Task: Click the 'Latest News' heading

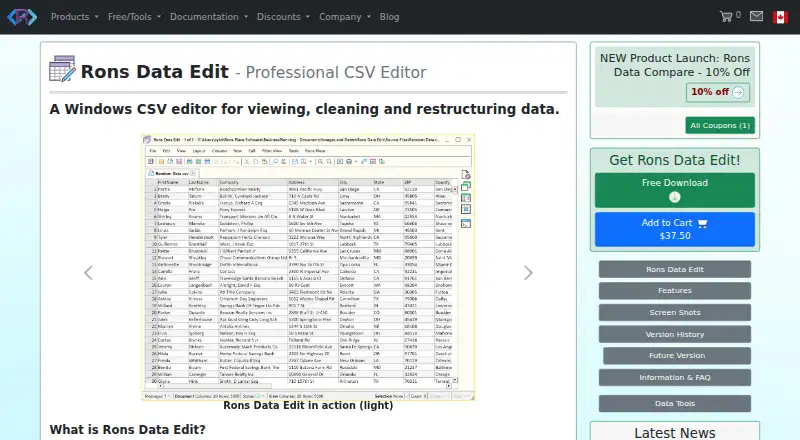Action: (674, 433)
